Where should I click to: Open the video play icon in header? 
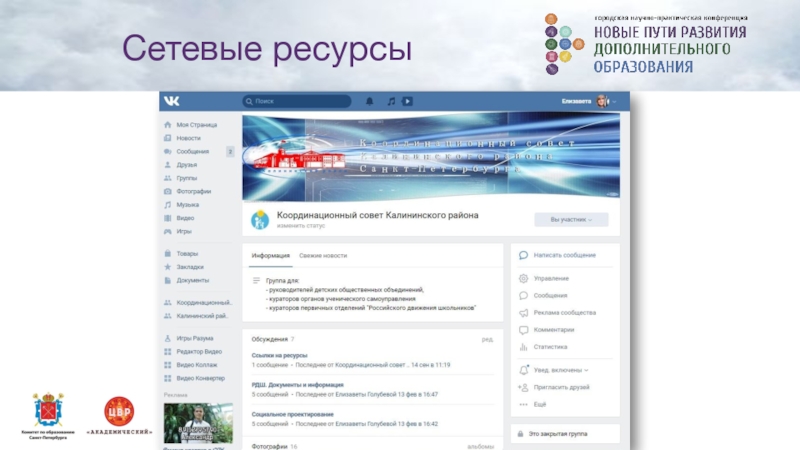(407, 101)
